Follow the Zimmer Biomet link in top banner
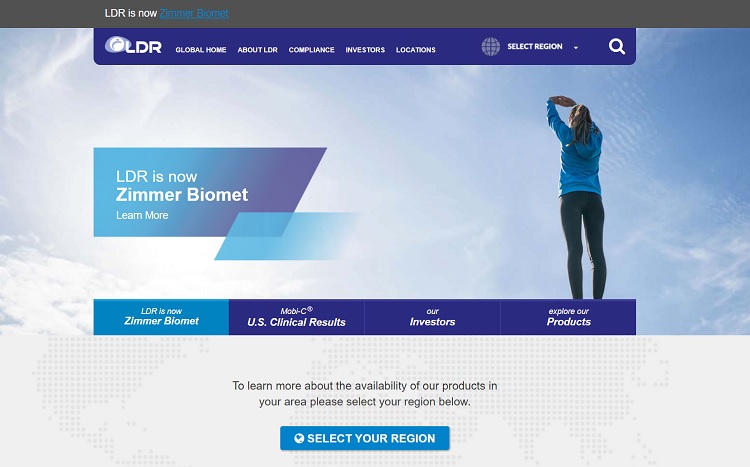Image resolution: width=750 pixels, height=467 pixels. (194, 13)
